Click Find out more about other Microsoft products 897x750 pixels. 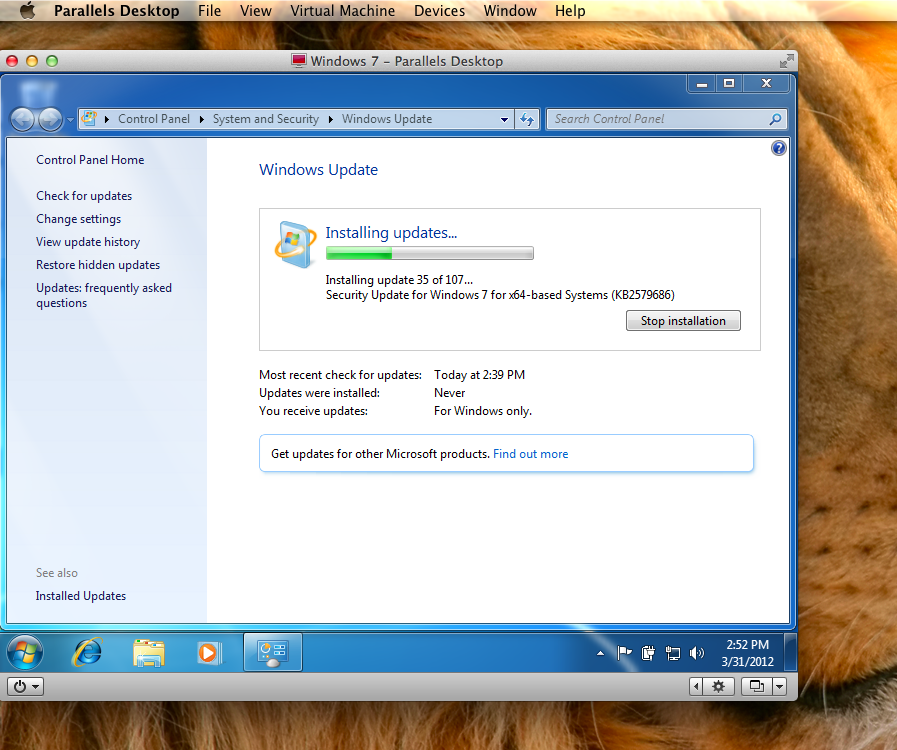(x=530, y=454)
